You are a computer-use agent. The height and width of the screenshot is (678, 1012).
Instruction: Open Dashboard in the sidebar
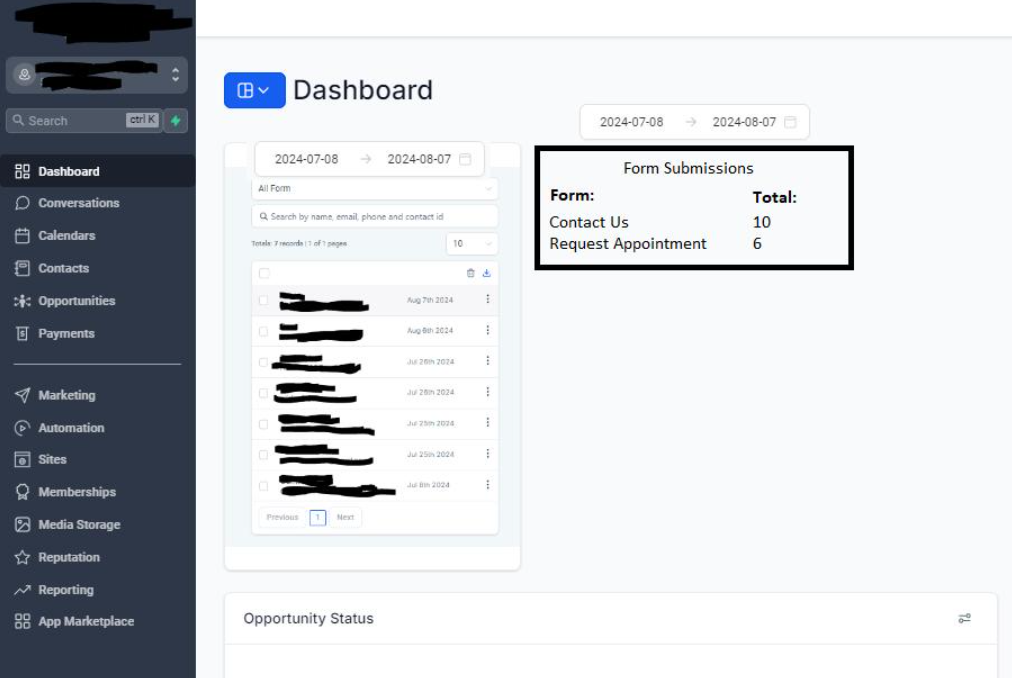(x=97, y=171)
